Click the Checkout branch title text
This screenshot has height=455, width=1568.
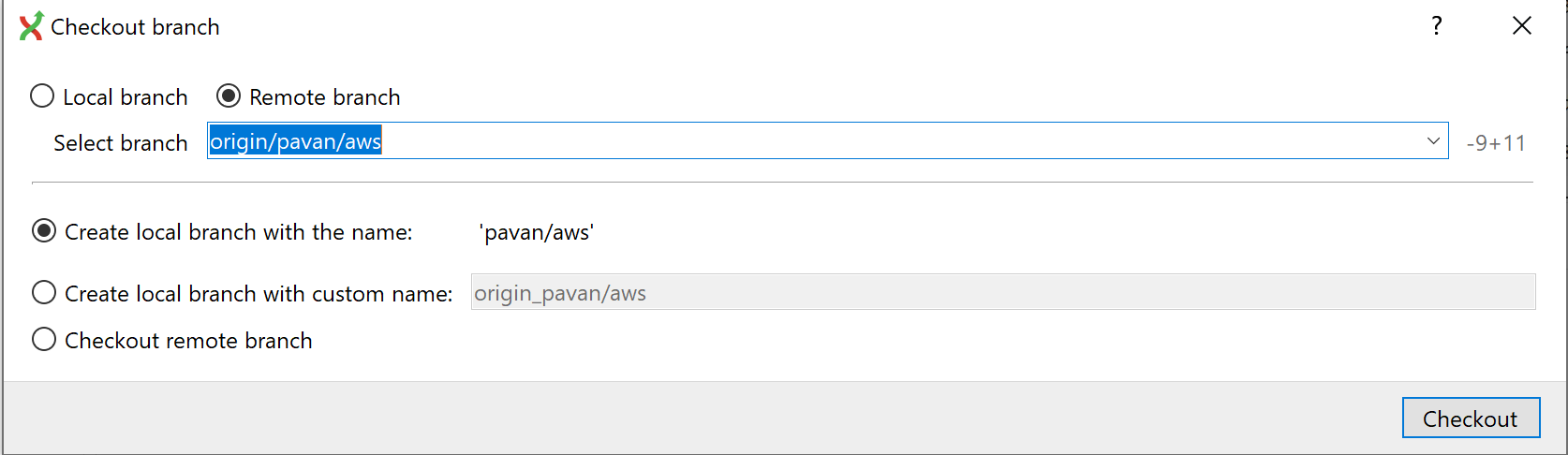(135, 27)
